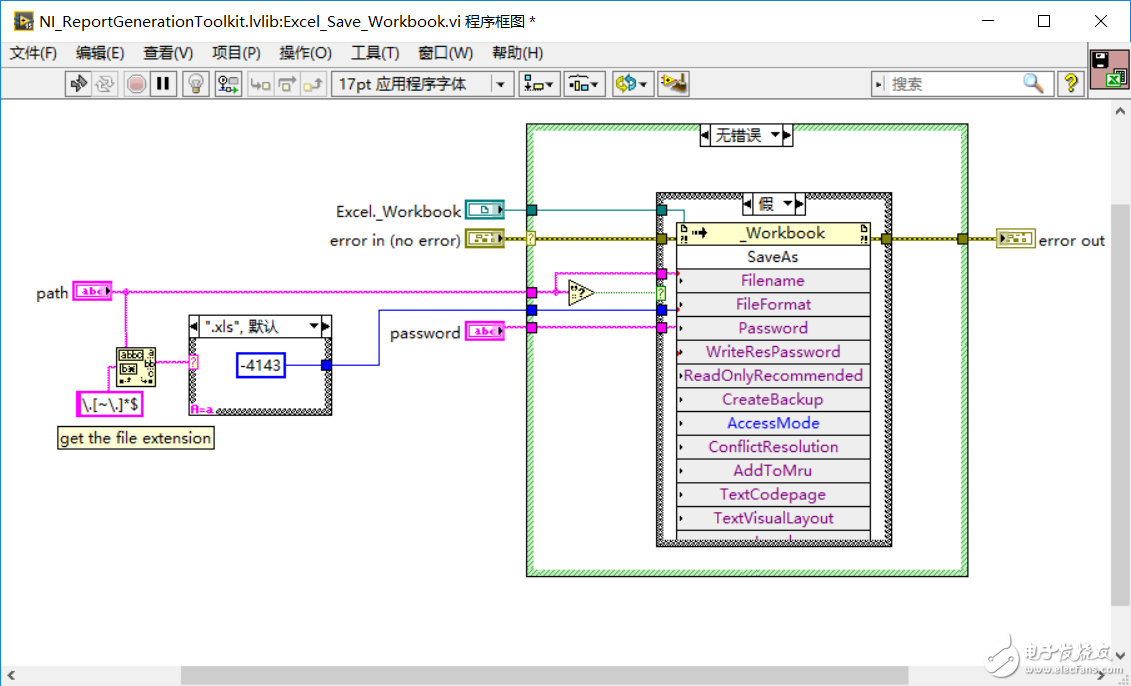The width and height of the screenshot is (1131, 686).
Task: Open the 编辑(E) menu
Action: [100, 53]
